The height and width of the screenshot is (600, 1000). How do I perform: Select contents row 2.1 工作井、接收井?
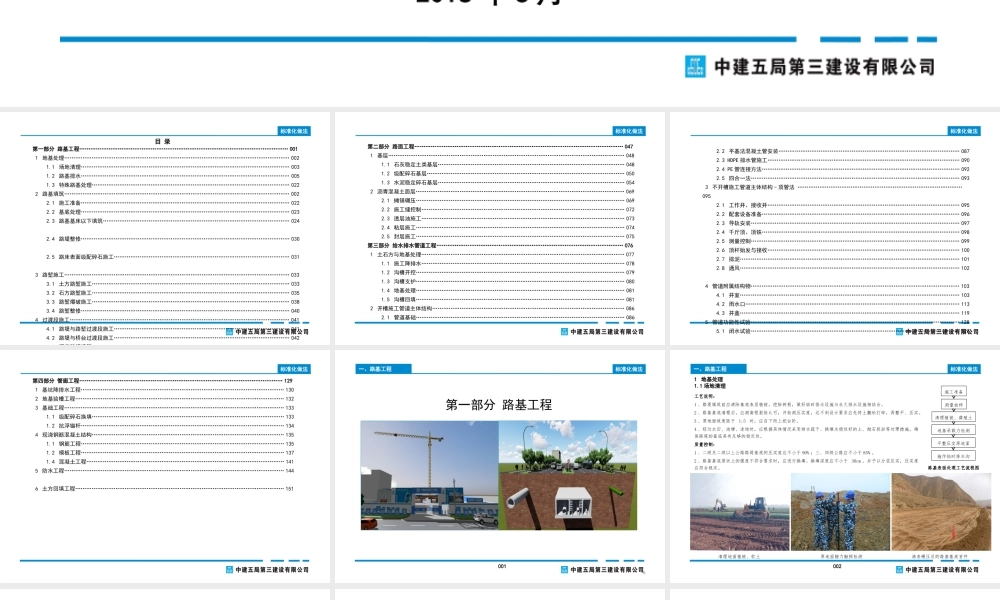842,205
